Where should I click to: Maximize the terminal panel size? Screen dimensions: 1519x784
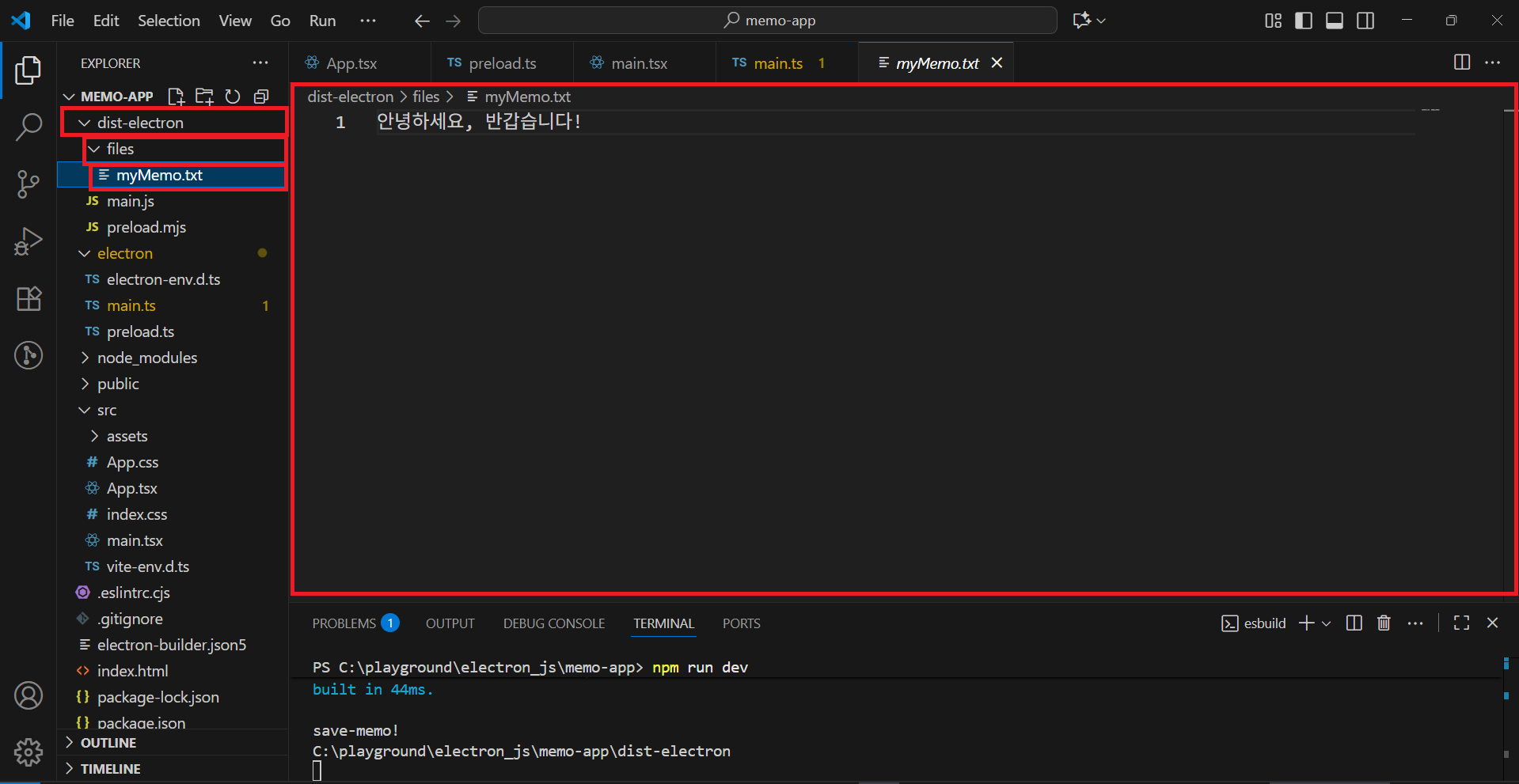pos(1462,623)
